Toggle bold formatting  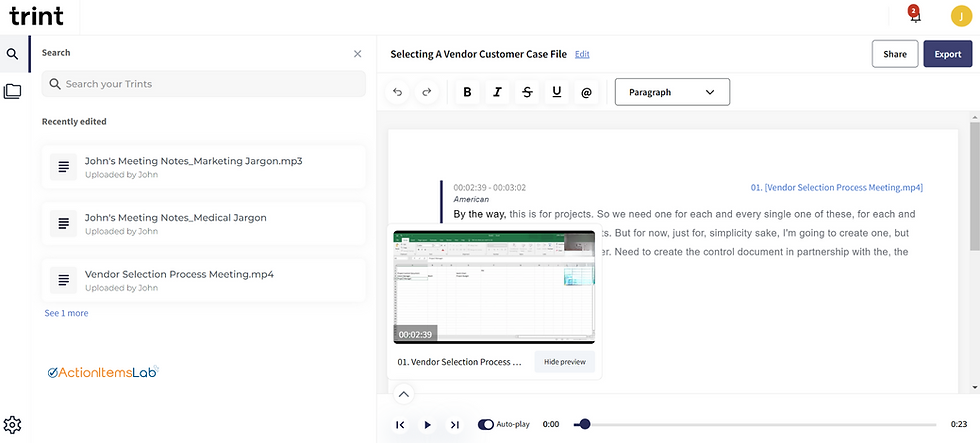point(467,92)
